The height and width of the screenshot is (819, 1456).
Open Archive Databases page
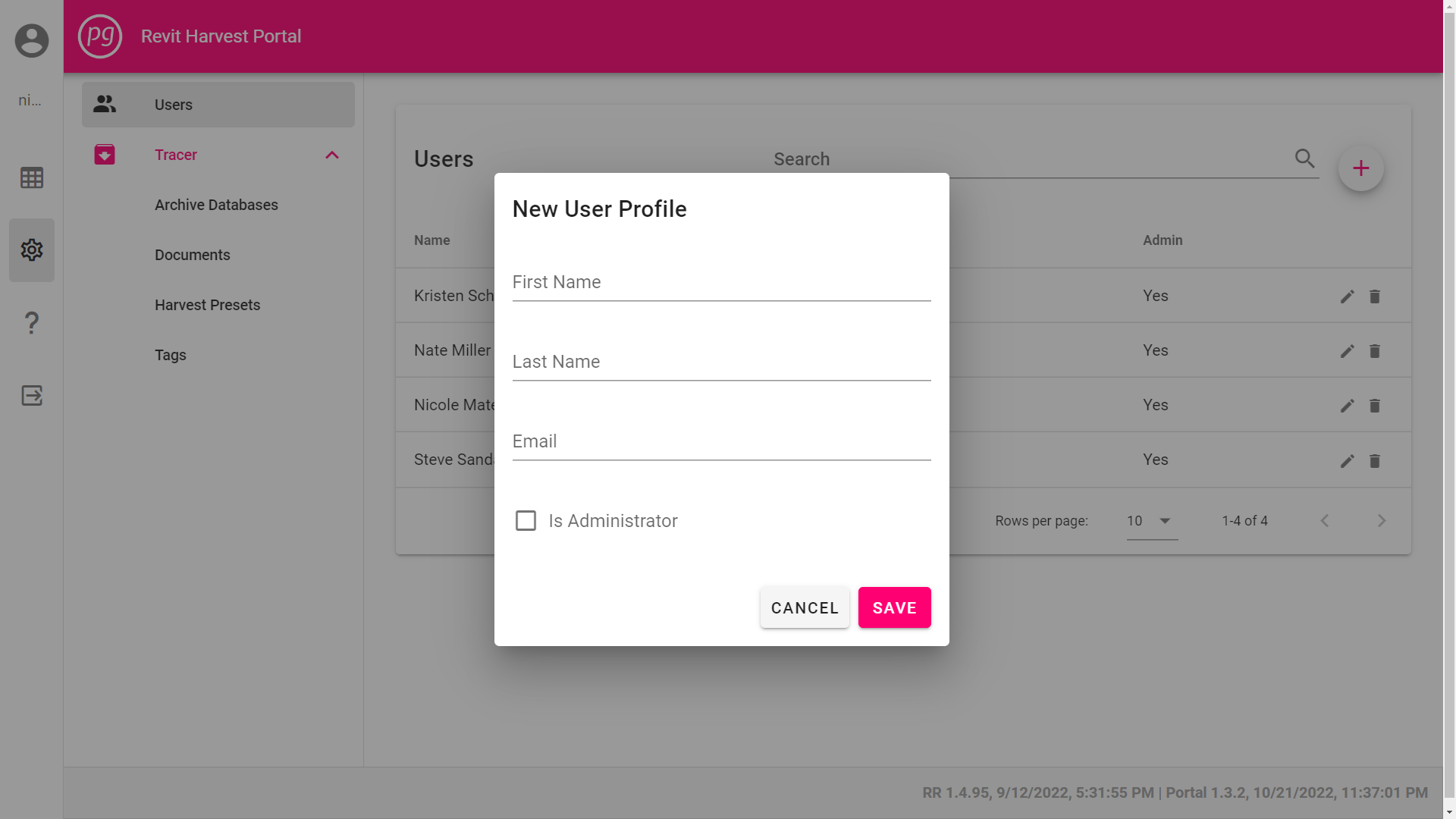[216, 205]
